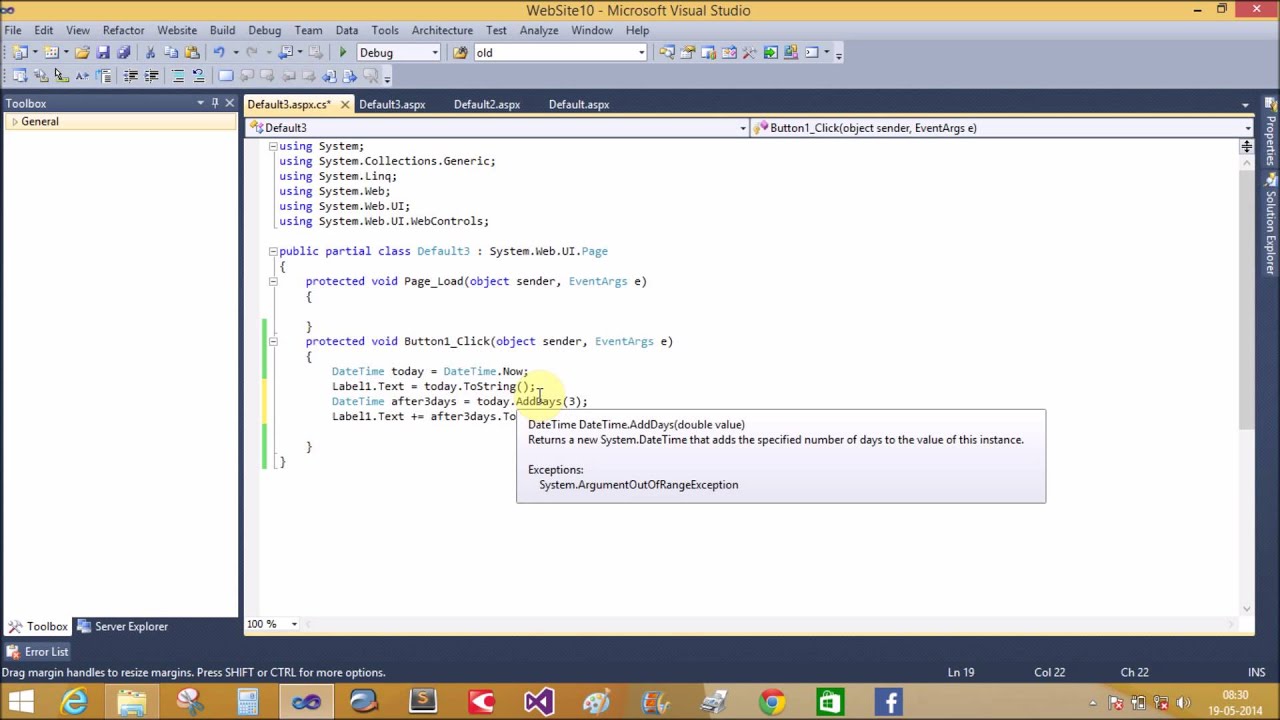The width and height of the screenshot is (1280, 720).
Task: Click the Open File toolbar icon
Action: click(x=82, y=52)
